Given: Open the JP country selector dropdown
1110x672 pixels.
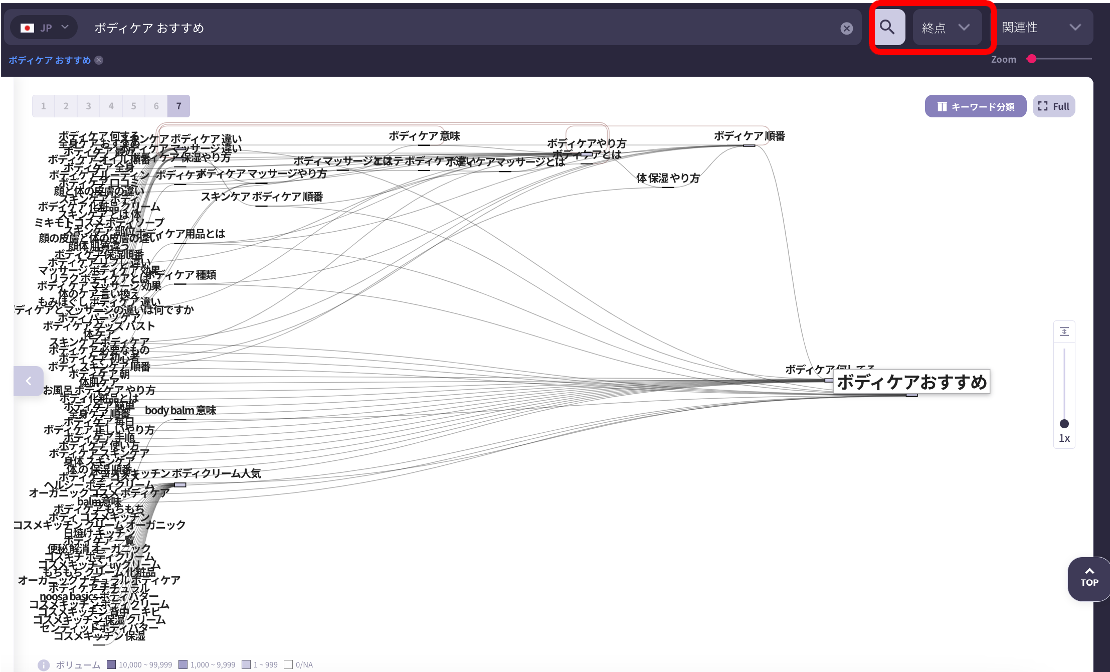Looking at the screenshot, I should [x=43, y=28].
